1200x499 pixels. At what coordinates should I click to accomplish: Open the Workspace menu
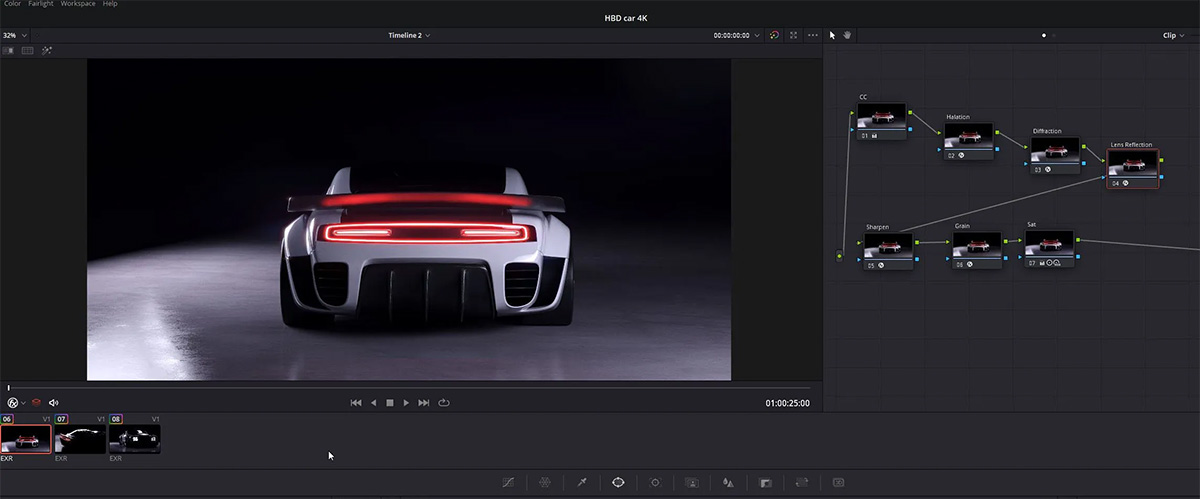pyautogui.click(x=78, y=4)
